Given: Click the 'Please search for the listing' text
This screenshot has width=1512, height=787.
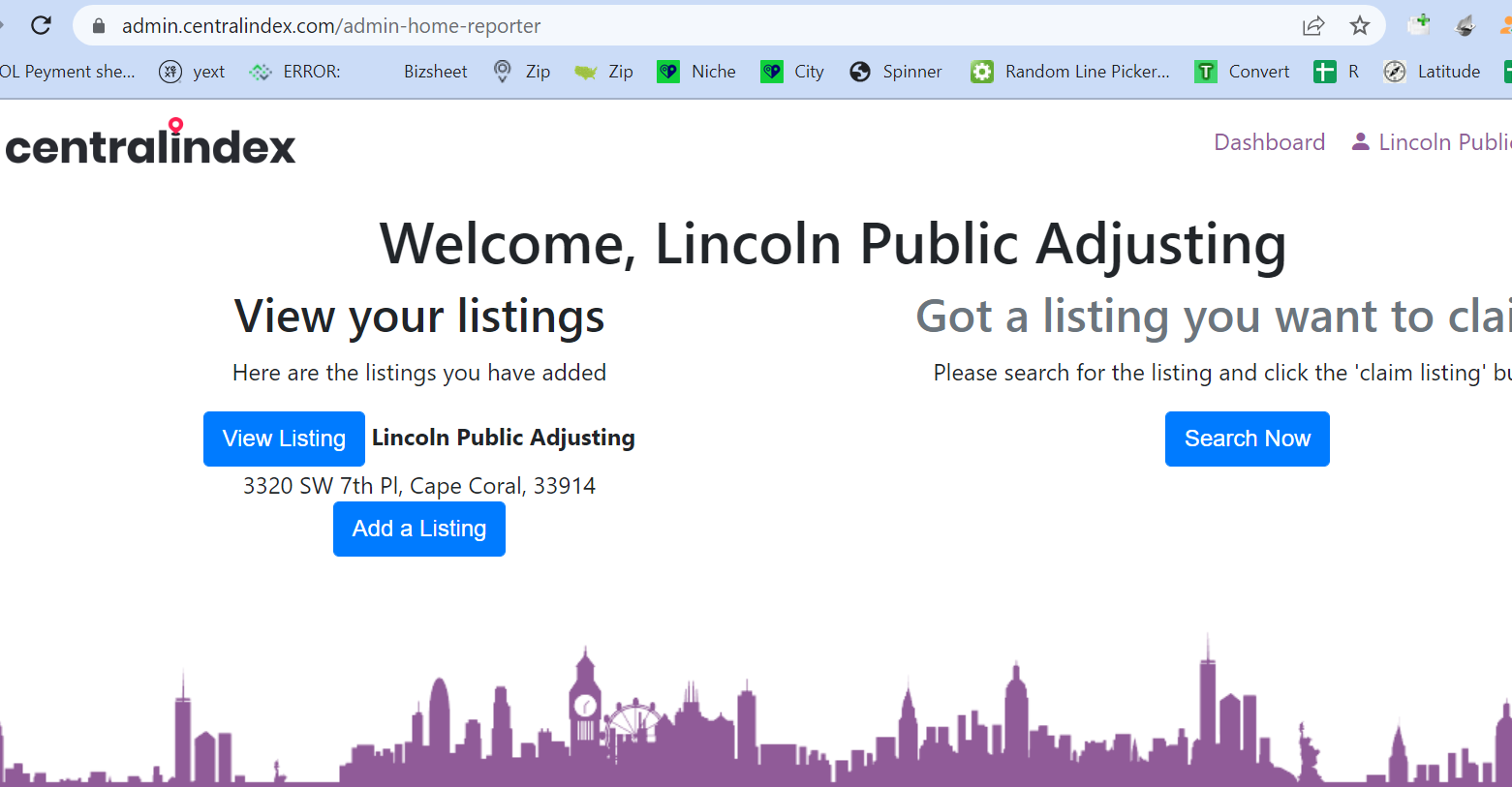Looking at the screenshot, I should click(1222, 373).
